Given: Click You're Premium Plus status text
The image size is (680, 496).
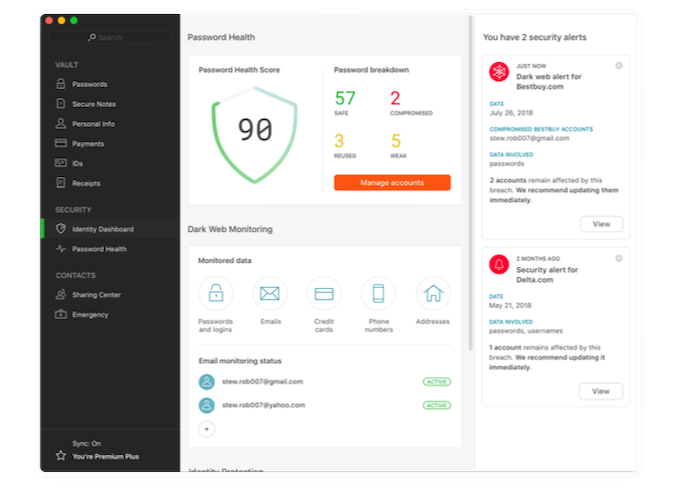Looking at the screenshot, I should tap(105, 457).
